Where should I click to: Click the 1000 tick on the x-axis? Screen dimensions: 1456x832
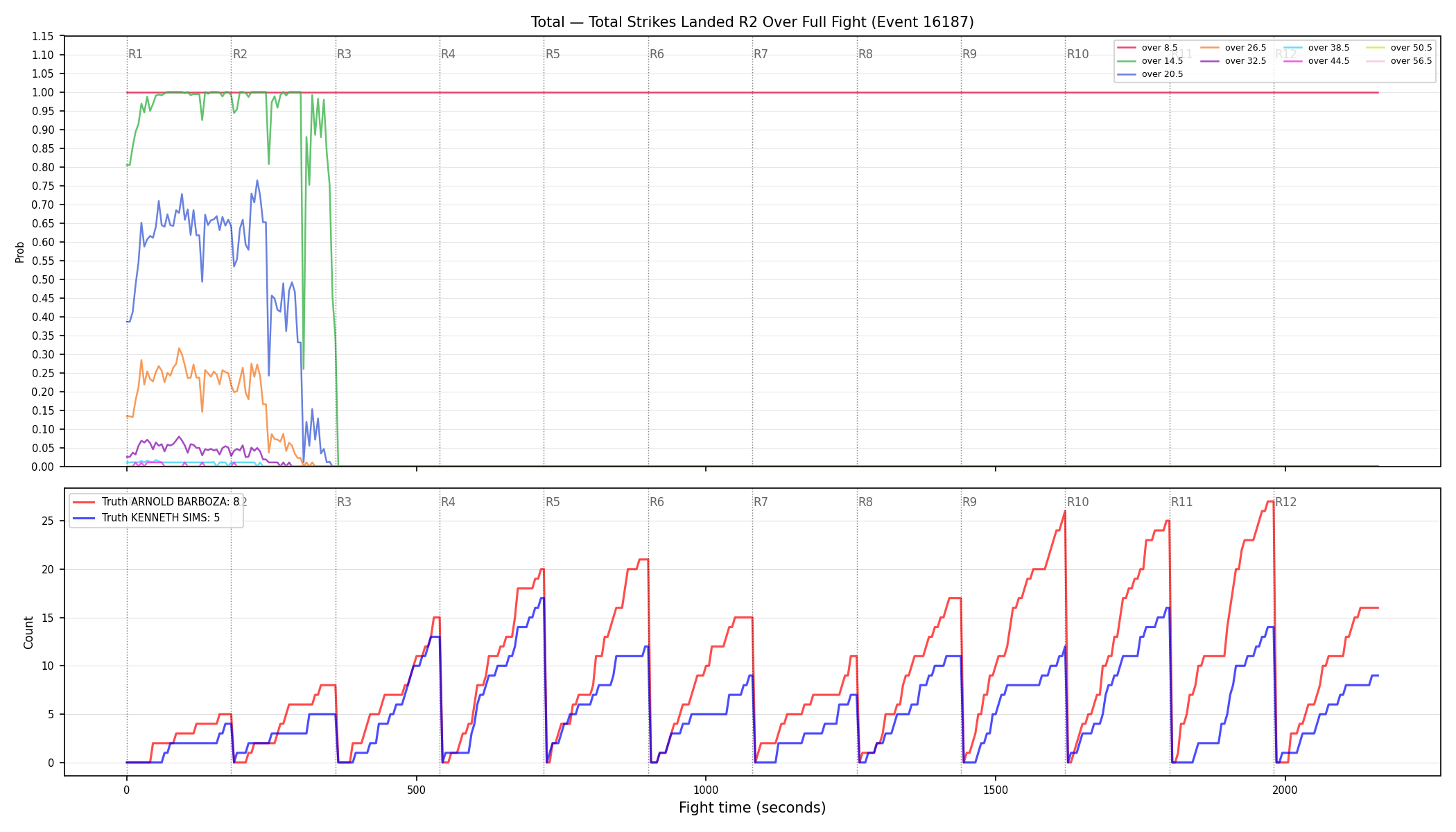coord(706,790)
